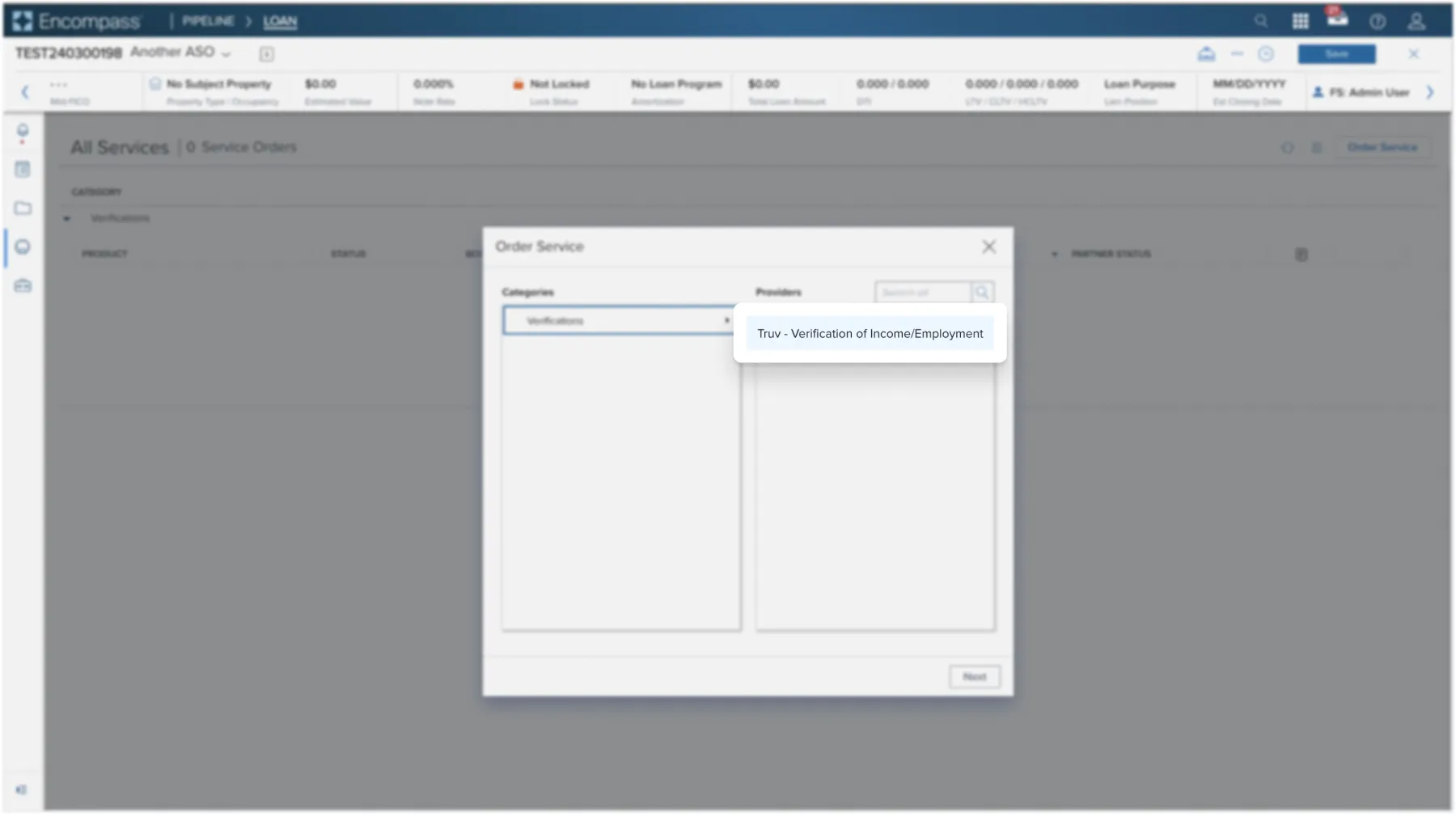This screenshot has width=1456, height=815.
Task: Open the user profile icon
Action: point(1416,21)
